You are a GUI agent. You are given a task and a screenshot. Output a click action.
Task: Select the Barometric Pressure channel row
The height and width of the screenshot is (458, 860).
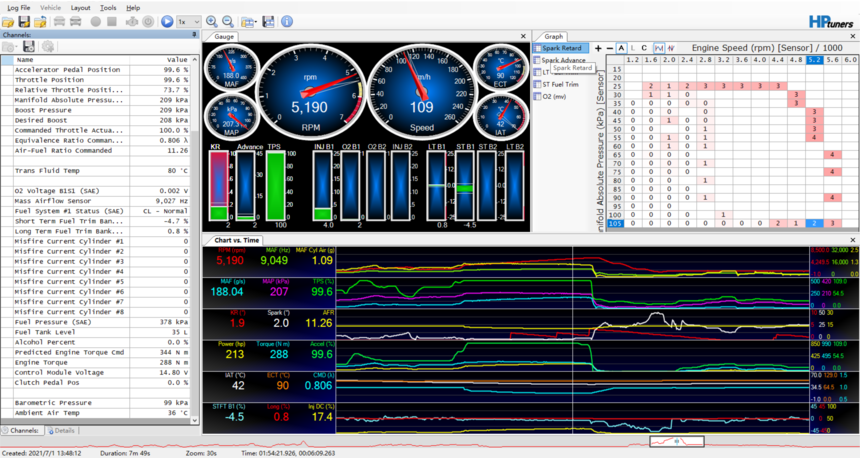click(96, 403)
